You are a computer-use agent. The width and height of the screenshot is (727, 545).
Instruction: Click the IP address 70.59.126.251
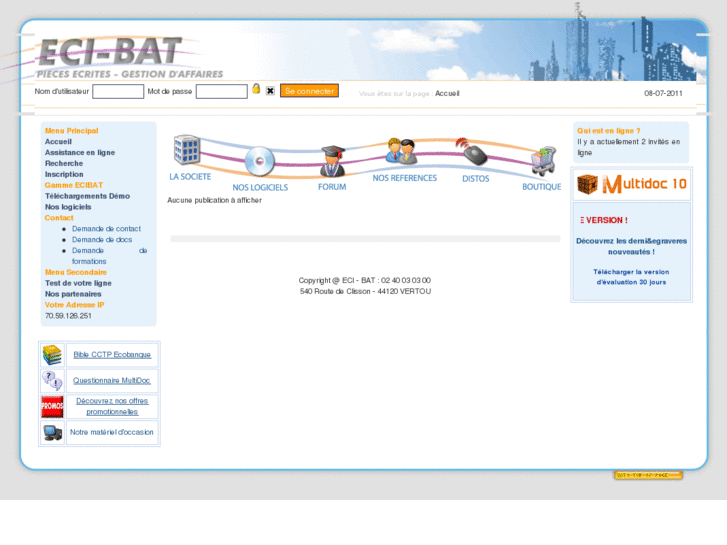point(68,316)
